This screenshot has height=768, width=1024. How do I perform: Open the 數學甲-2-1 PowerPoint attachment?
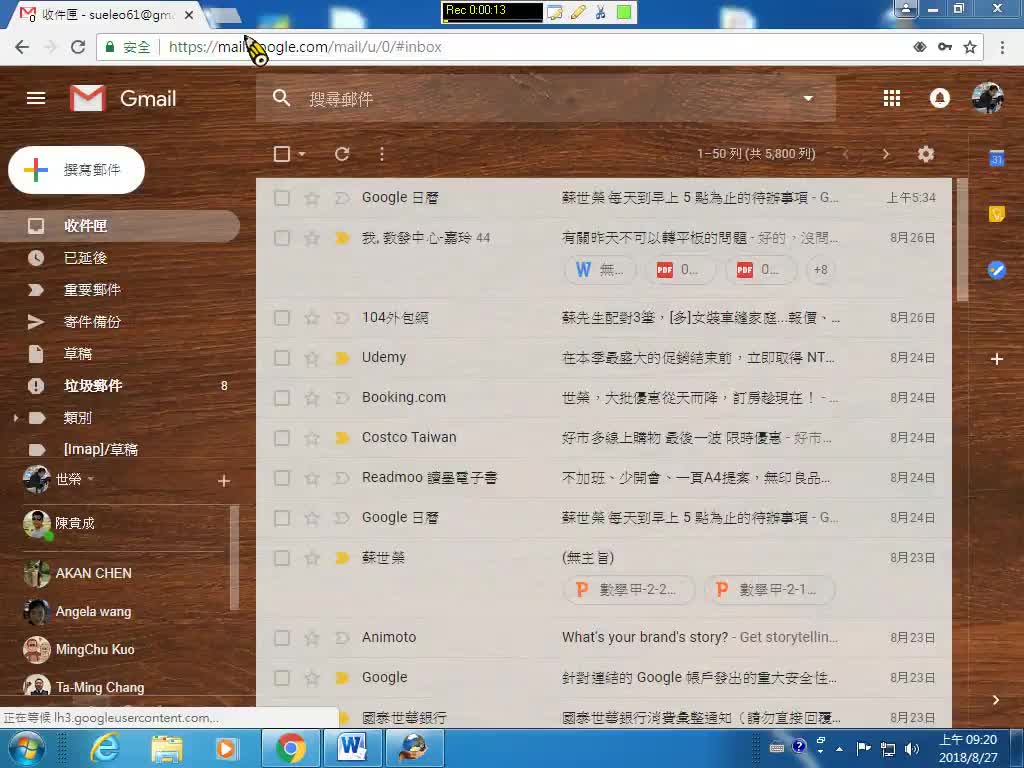(769, 590)
